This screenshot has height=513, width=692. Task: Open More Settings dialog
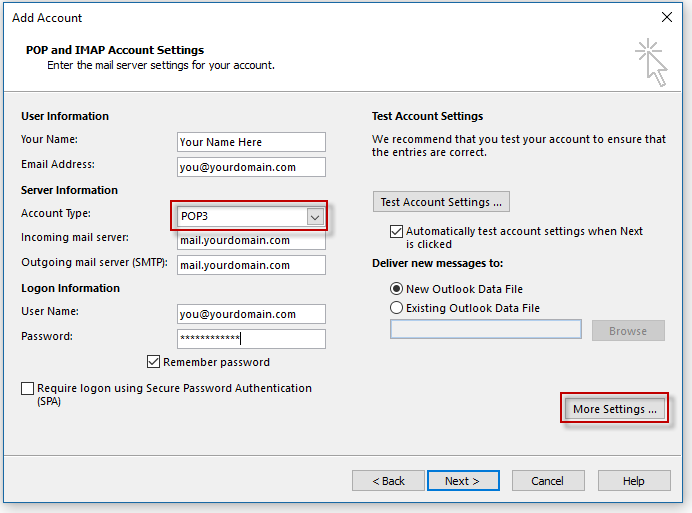point(614,409)
